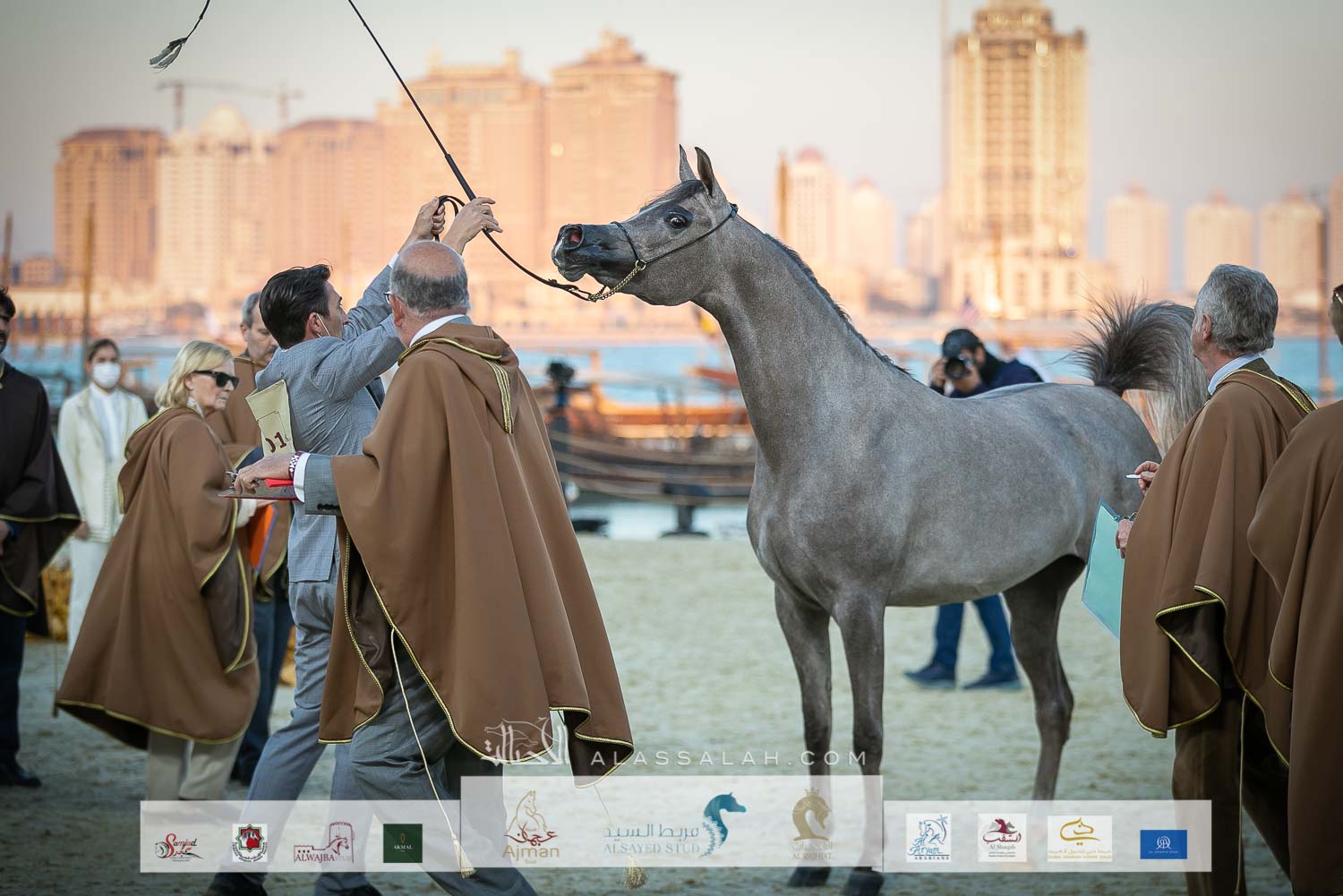The image size is (1343, 896).
Task: Click the ALASSALAH.COM watermark text
Action: point(729,758)
